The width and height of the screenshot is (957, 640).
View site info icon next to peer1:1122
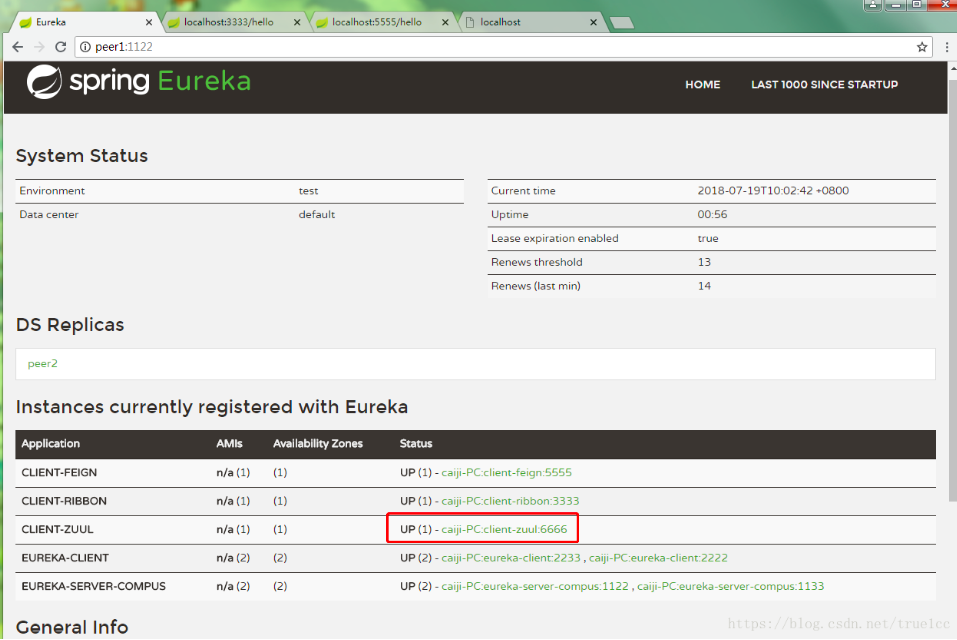[85, 47]
